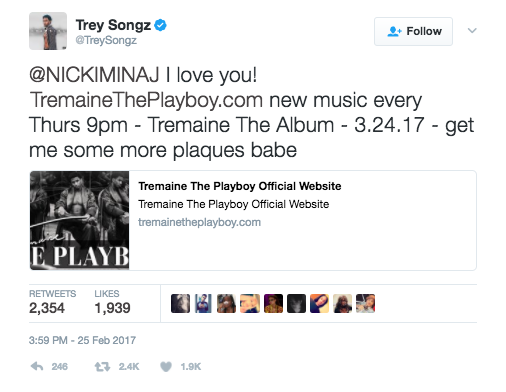
Task: Click the reply arrow icon
Action: coord(37,366)
